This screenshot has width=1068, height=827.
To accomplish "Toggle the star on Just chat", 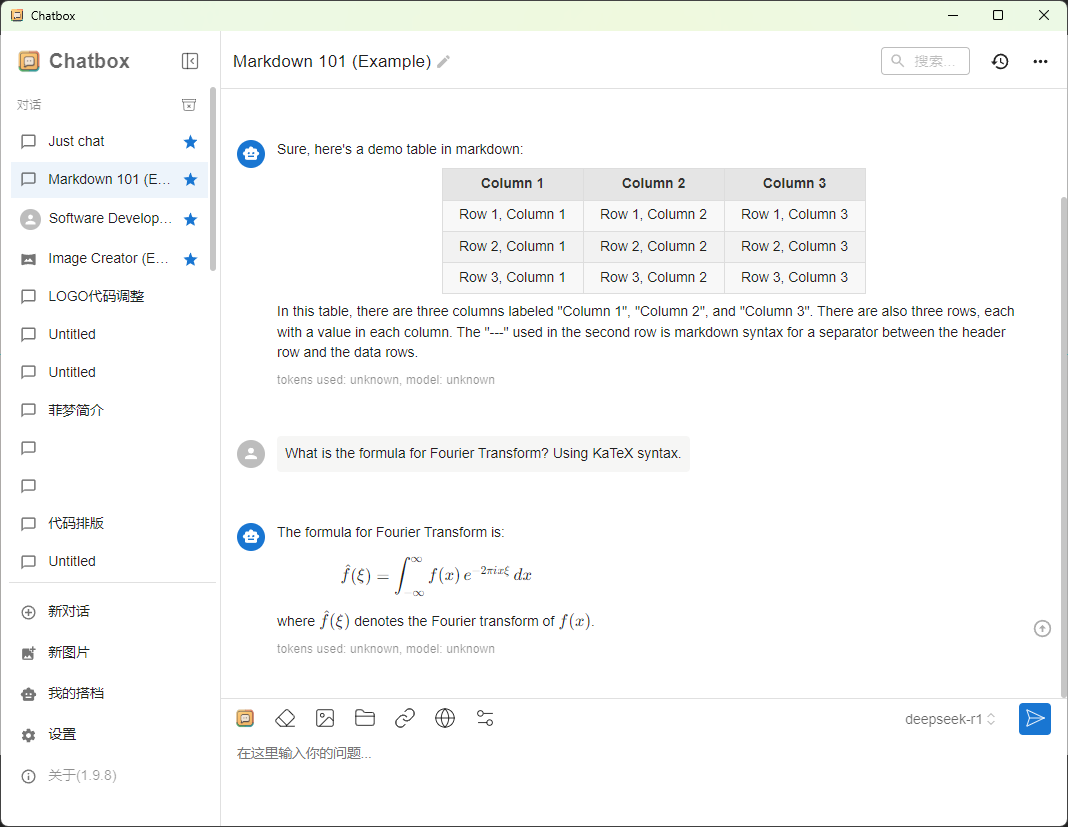I will [x=191, y=142].
